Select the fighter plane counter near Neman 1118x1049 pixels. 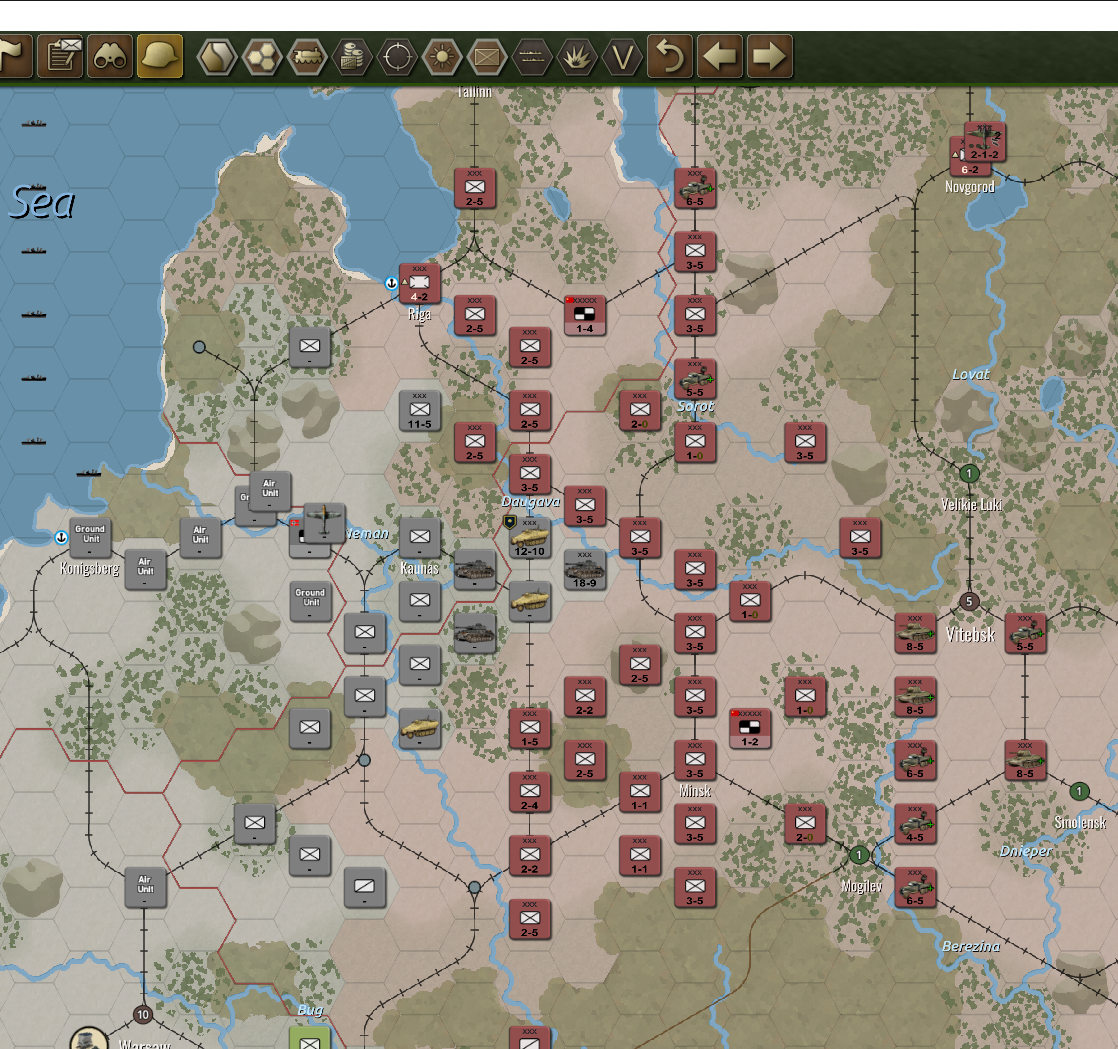coord(324,523)
